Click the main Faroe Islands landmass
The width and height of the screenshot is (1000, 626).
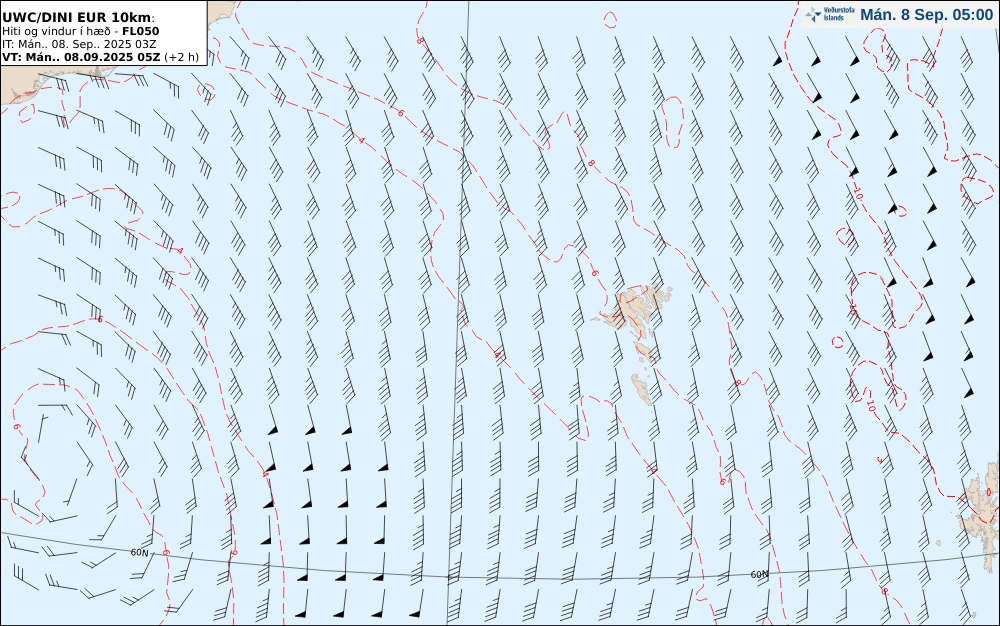click(635, 309)
